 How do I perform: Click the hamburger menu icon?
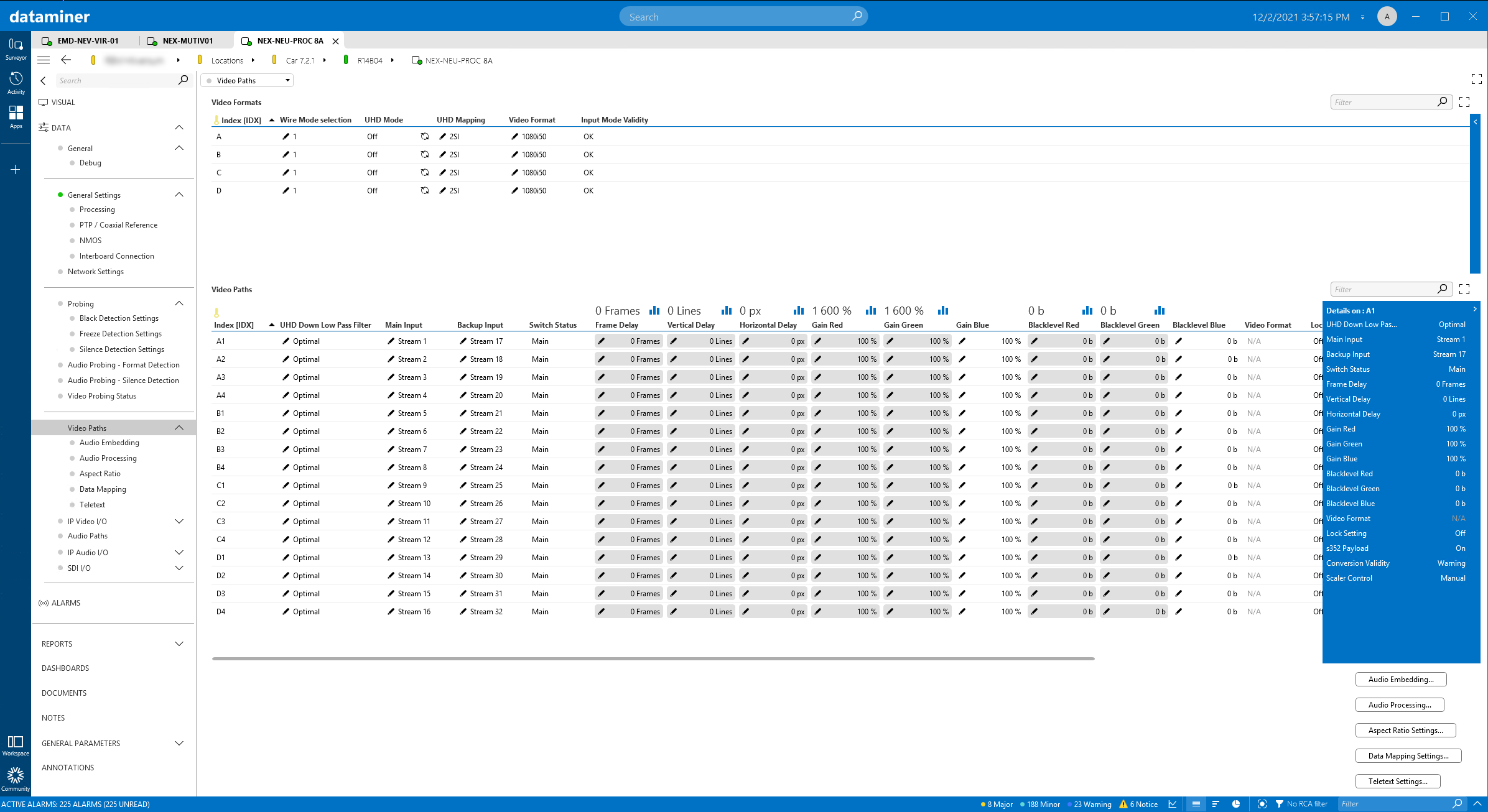tap(44, 60)
